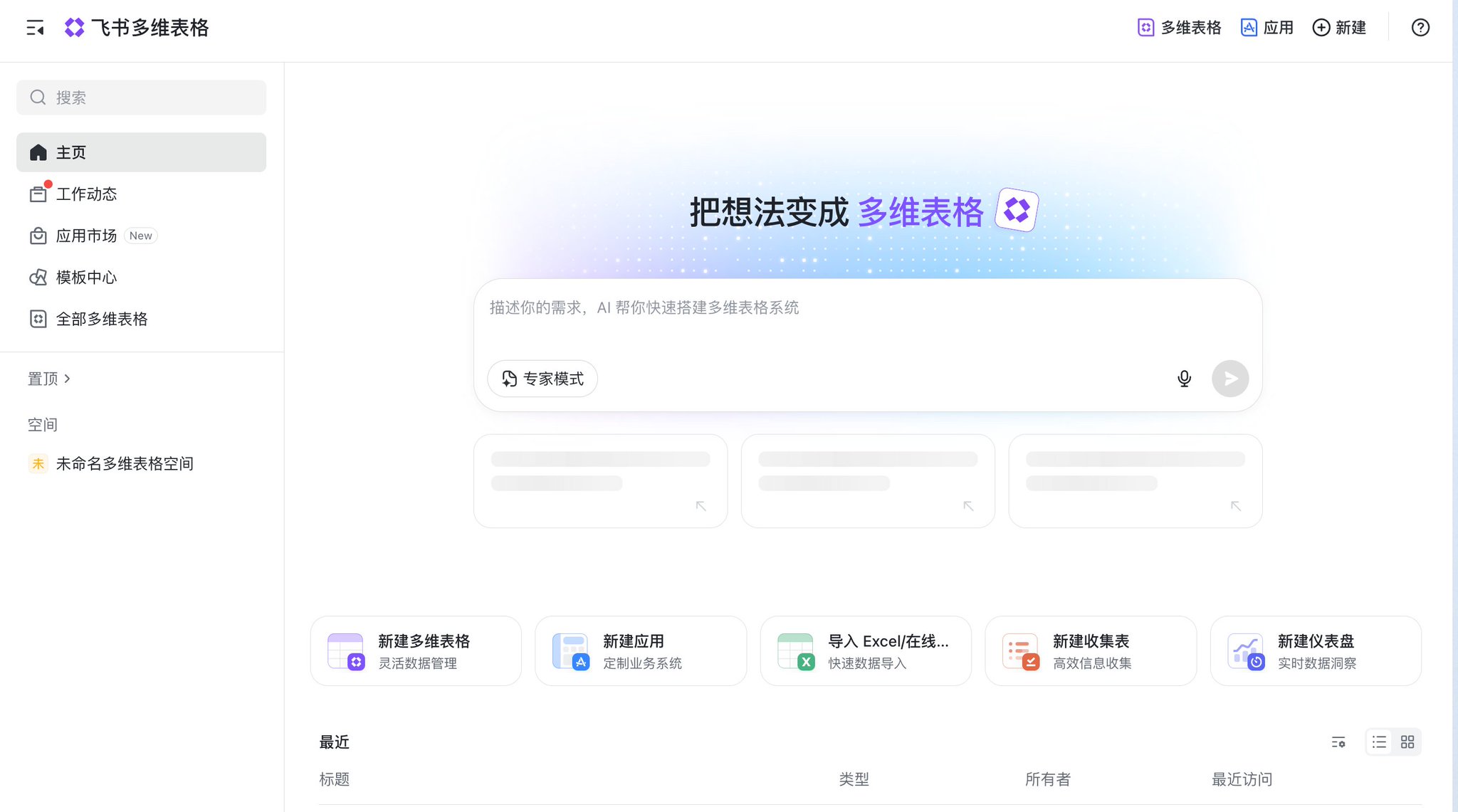This screenshot has height=812, width=1458.
Task: Click the 搜索 search field
Action: click(141, 97)
